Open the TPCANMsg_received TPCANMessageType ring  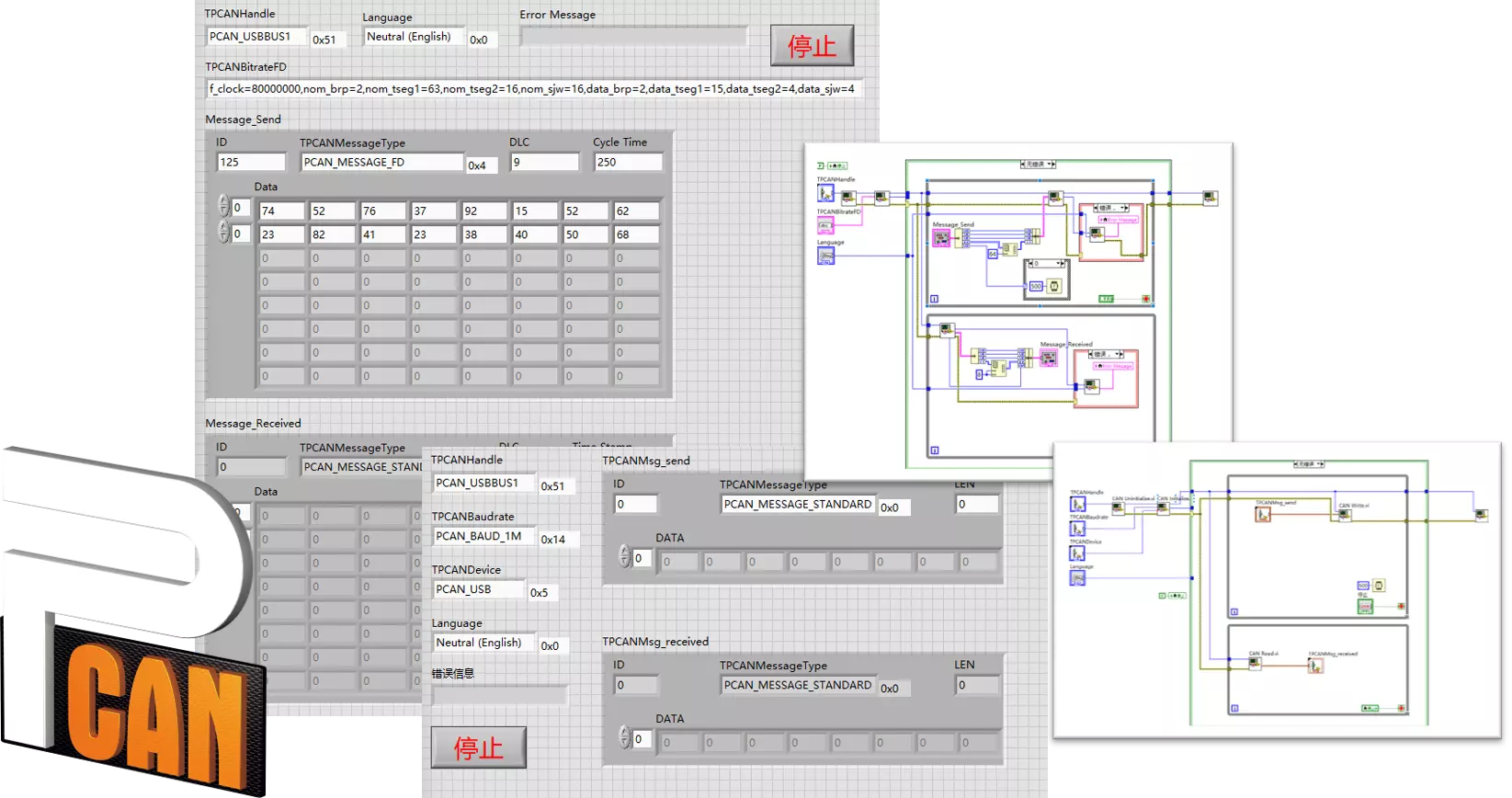(798, 686)
